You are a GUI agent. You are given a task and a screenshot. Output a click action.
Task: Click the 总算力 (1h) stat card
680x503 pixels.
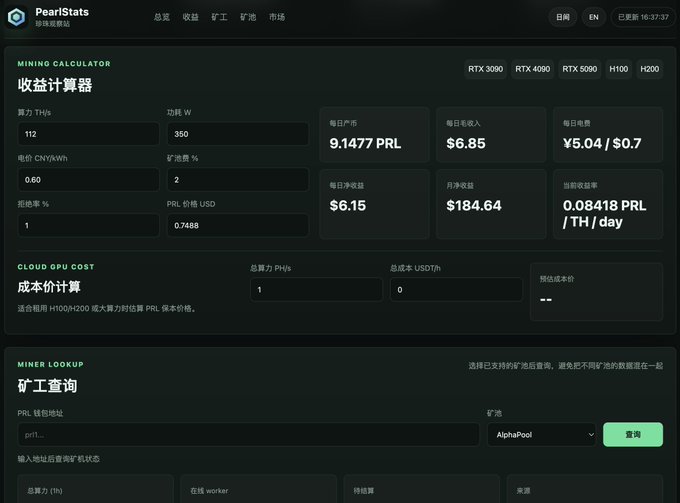(95, 489)
